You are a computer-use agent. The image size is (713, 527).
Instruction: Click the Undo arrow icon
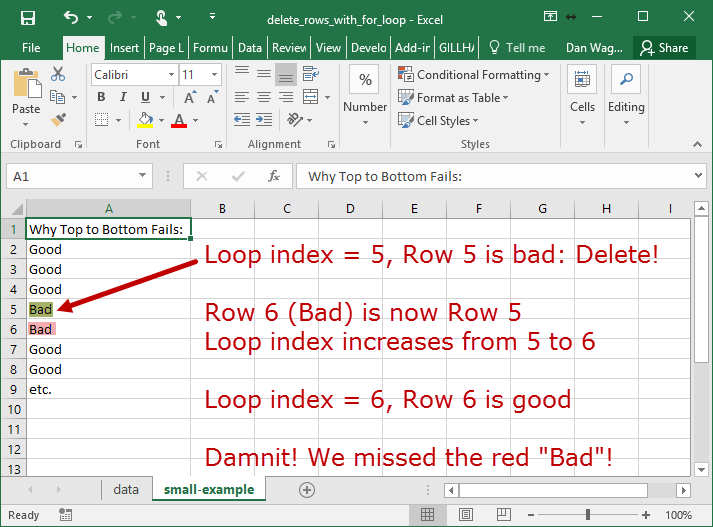pos(71,17)
